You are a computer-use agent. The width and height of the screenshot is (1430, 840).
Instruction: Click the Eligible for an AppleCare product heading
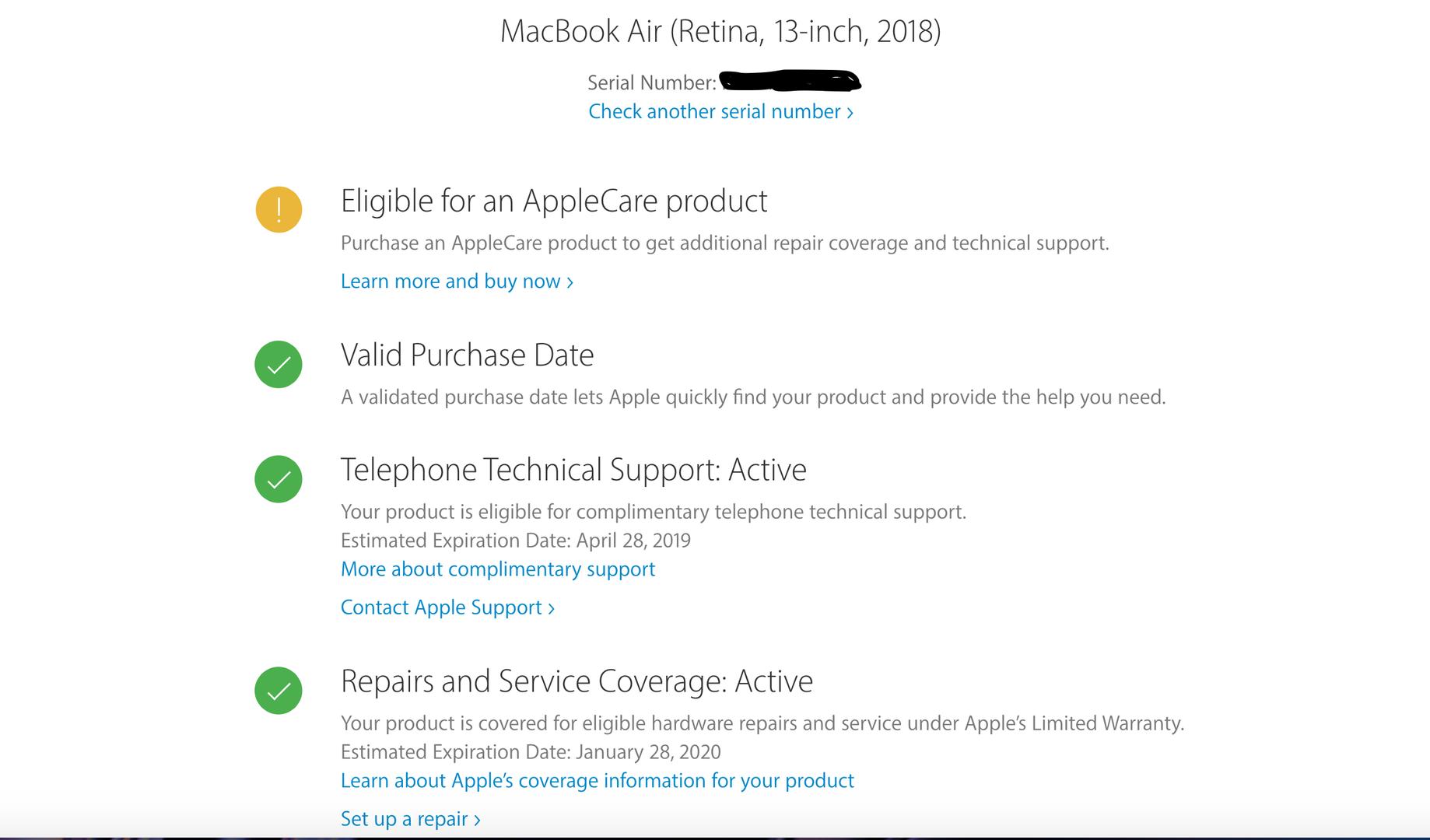coord(554,201)
